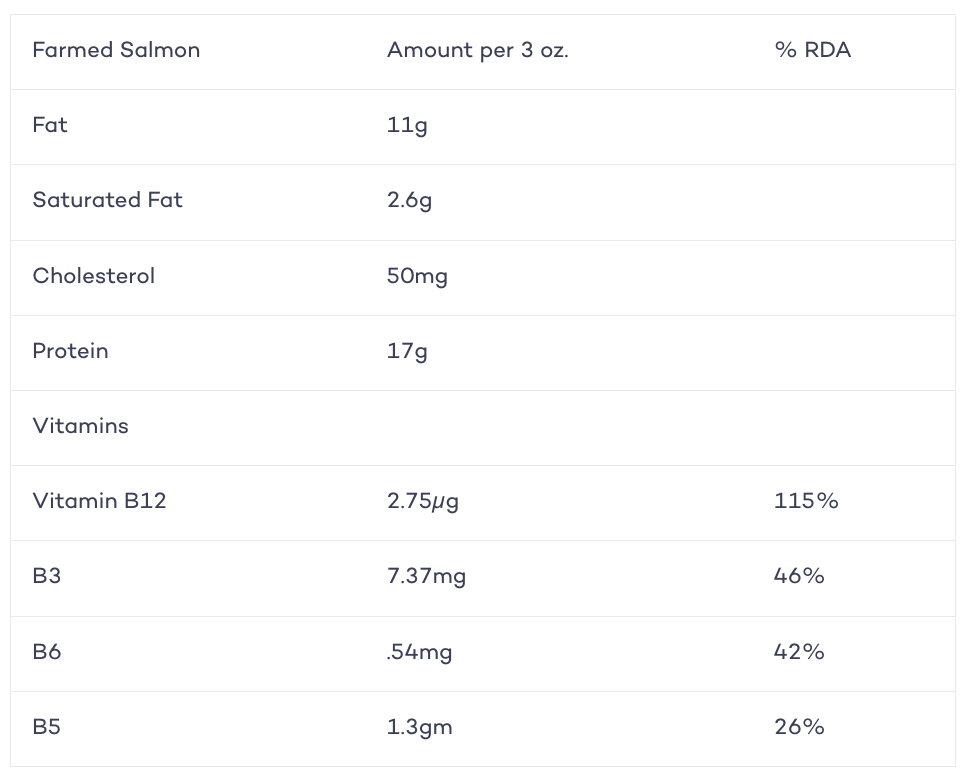
Task: Click the 17g protein value
Action: (x=407, y=352)
